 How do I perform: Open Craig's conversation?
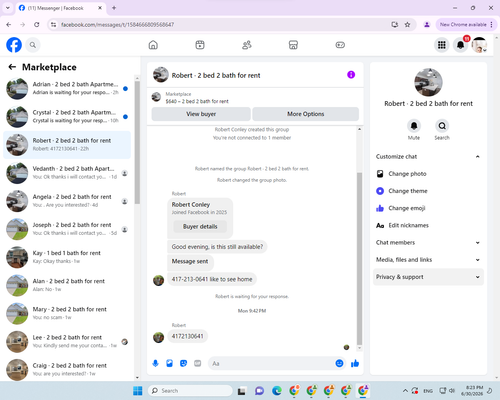(x=67, y=370)
